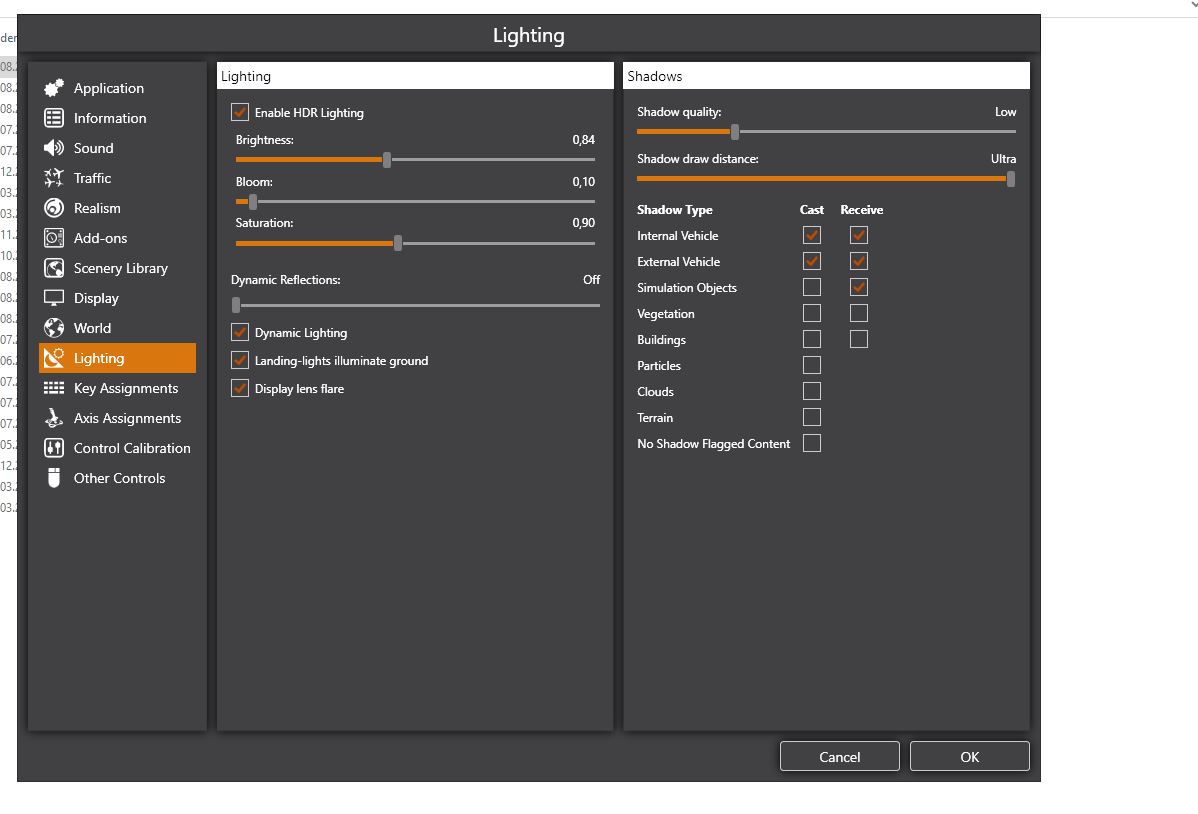
Task: Click the Bloom slider handle
Action: coord(253,202)
